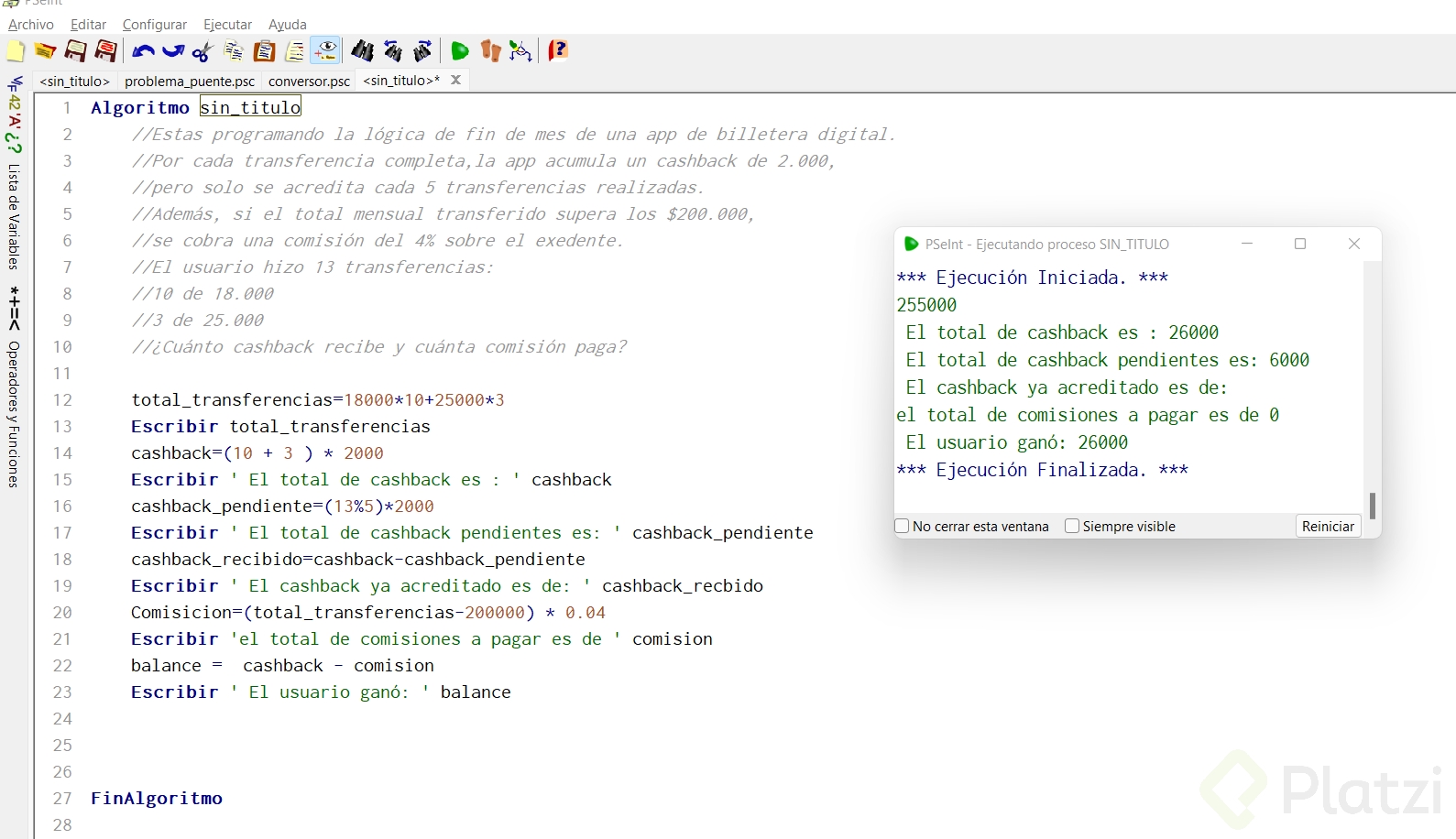This screenshot has height=839, width=1456.
Task: Close the PSeInt execution window
Action: point(1354,244)
